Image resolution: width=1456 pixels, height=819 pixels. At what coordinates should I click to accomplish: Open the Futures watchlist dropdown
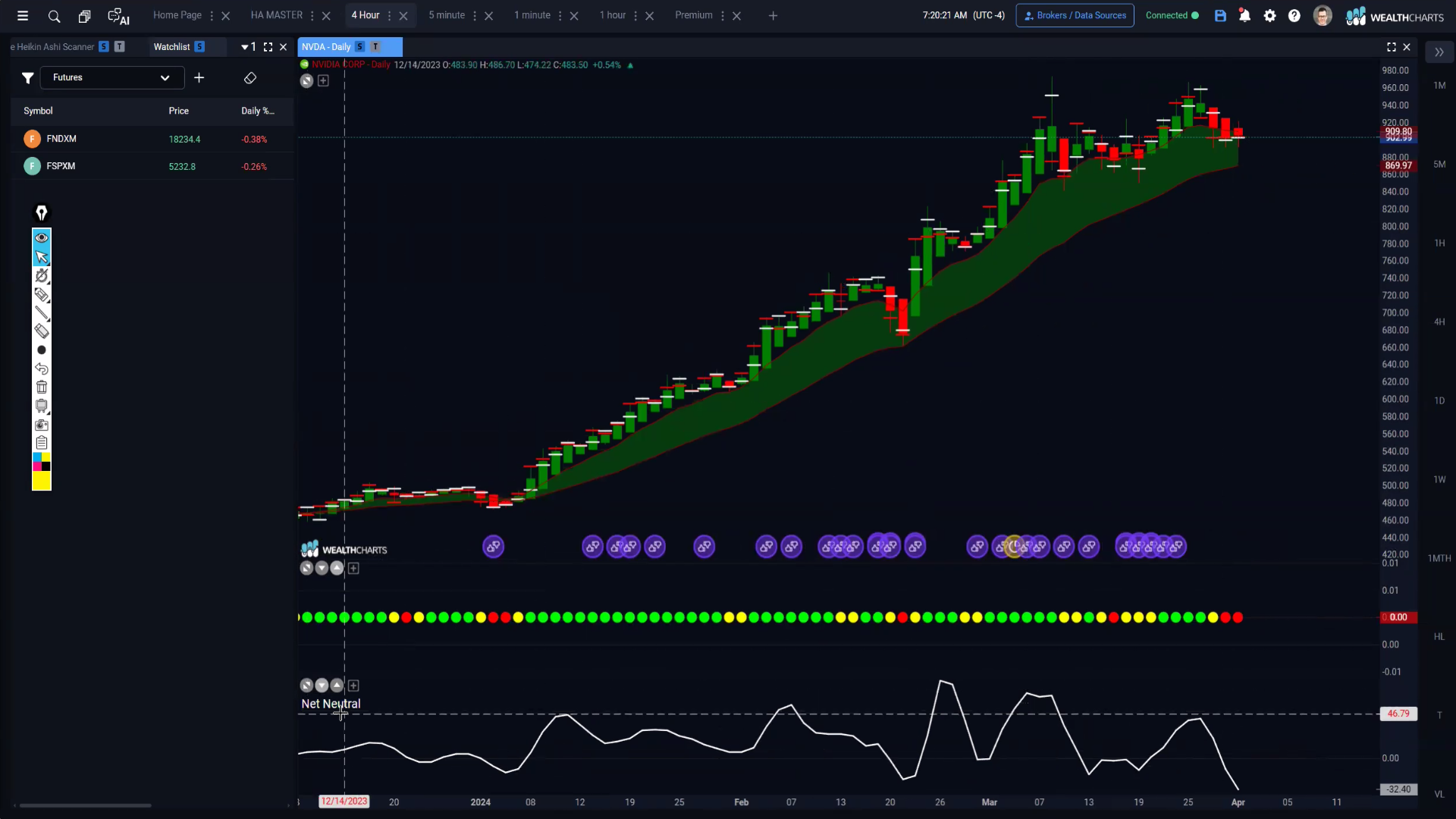[x=112, y=77]
